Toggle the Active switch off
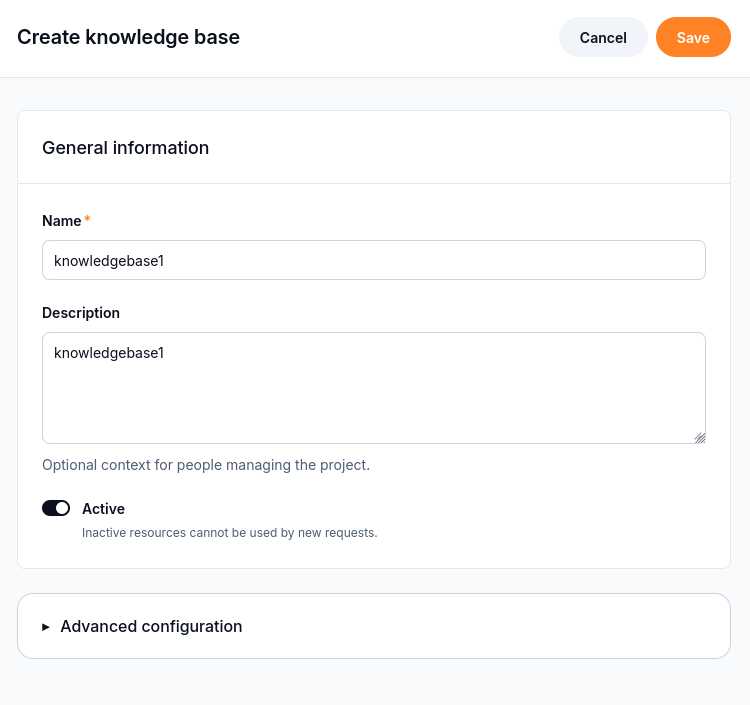Image resolution: width=750 pixels, height=705 pixels. click(56, 508)
